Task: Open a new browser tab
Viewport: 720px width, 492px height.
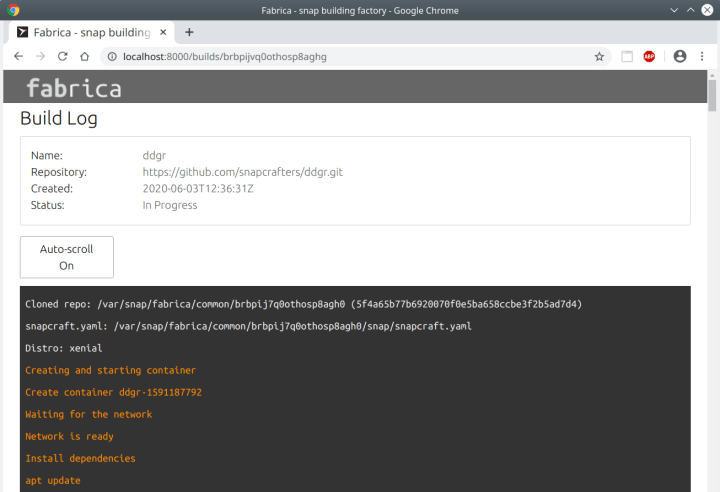Action: click(189, 32)
